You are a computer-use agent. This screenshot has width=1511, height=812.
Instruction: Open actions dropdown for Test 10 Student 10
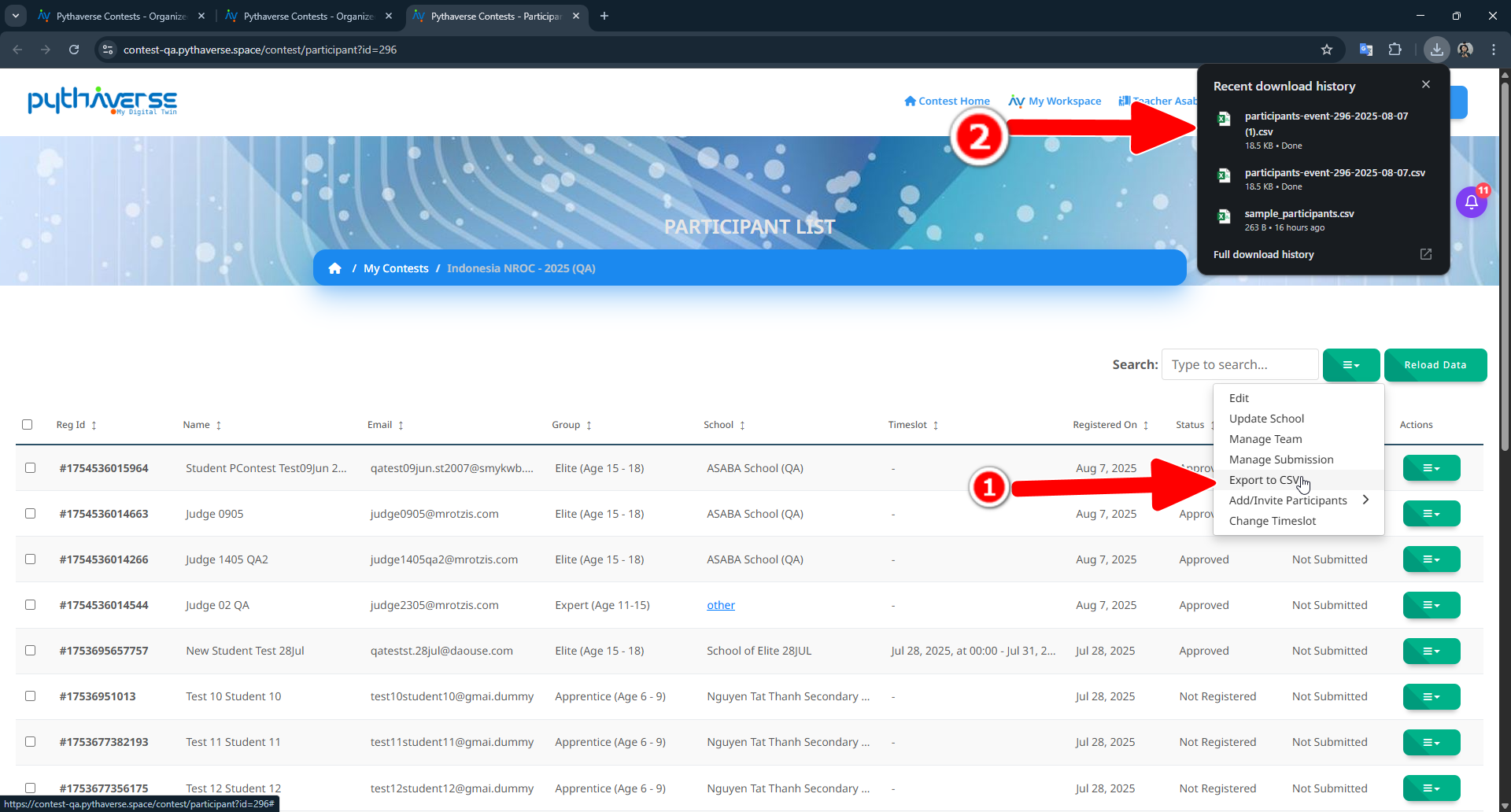pyautogui.click(x=1432, y=696)
